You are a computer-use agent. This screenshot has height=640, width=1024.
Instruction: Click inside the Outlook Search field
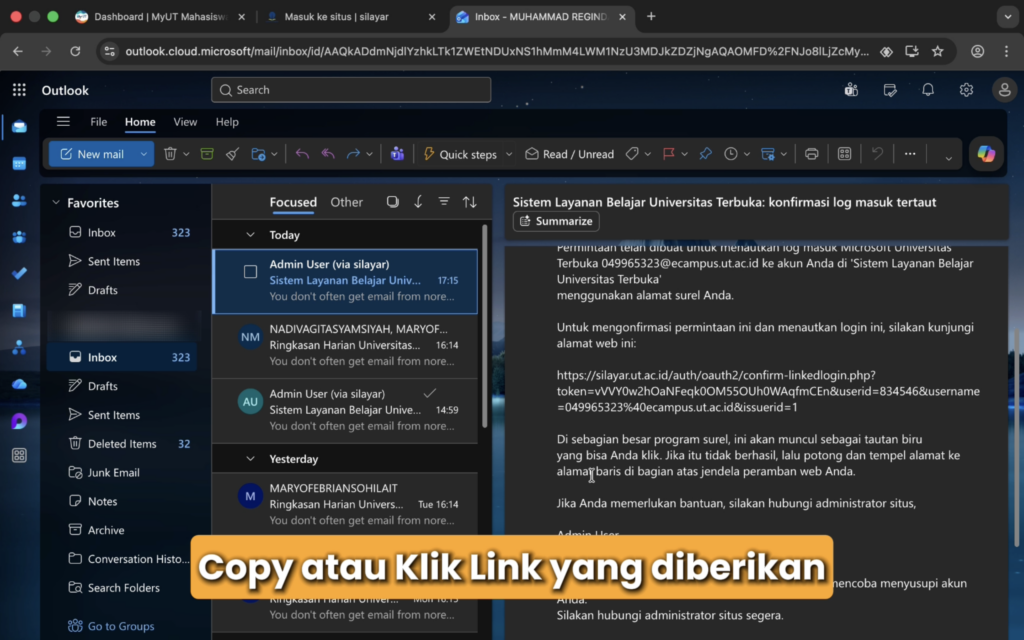[x=350, y=90]
